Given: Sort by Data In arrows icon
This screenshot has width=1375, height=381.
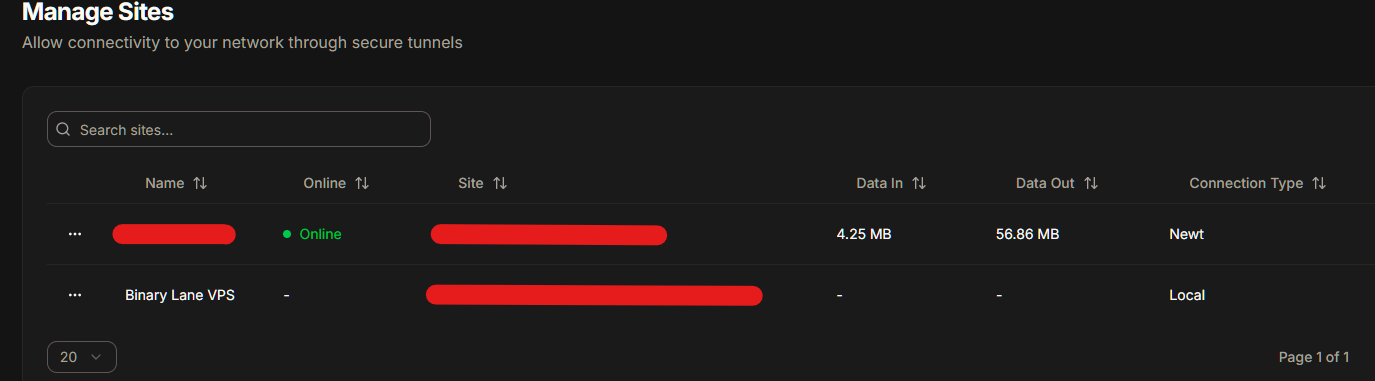Looking at the screenshot, I should (919, 184).
